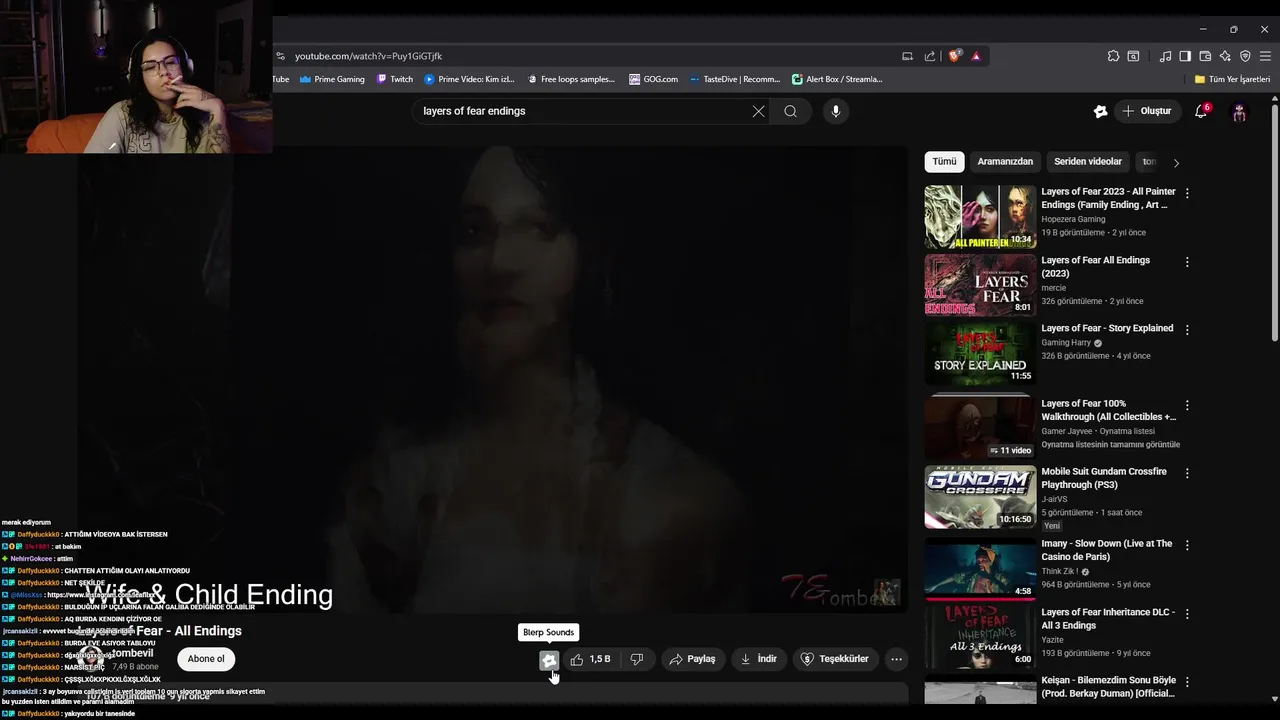
Task: Open options for Layers of Fear 2023 video
Action: [1187, 192]
